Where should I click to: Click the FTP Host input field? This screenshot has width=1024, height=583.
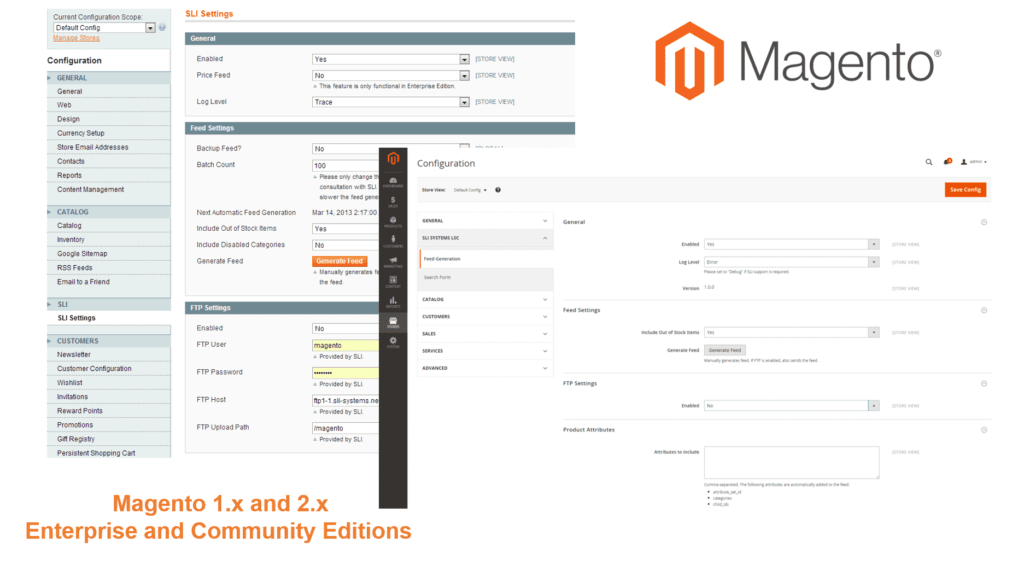(345, 400)
